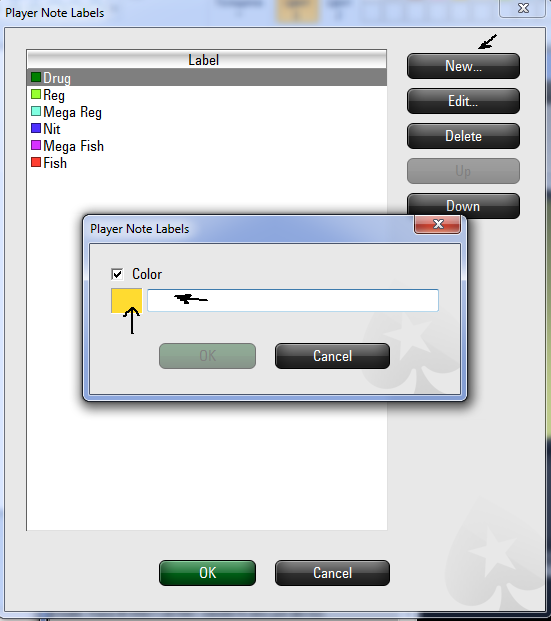Click the Delete button
551x621 pixels.
tap(463, 136)
